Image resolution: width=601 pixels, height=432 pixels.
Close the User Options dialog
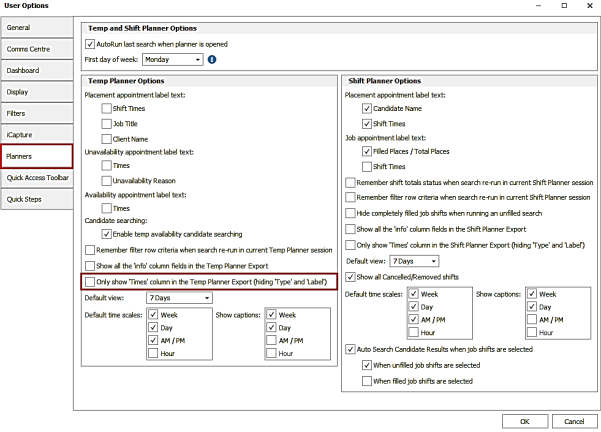590,6
